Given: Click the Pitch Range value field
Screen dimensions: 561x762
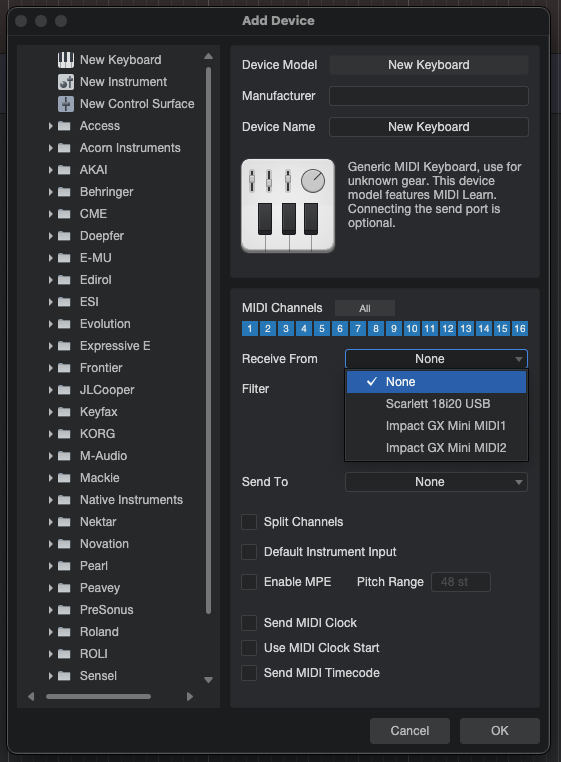Looking at the screenshot, I should click(461, 582).
